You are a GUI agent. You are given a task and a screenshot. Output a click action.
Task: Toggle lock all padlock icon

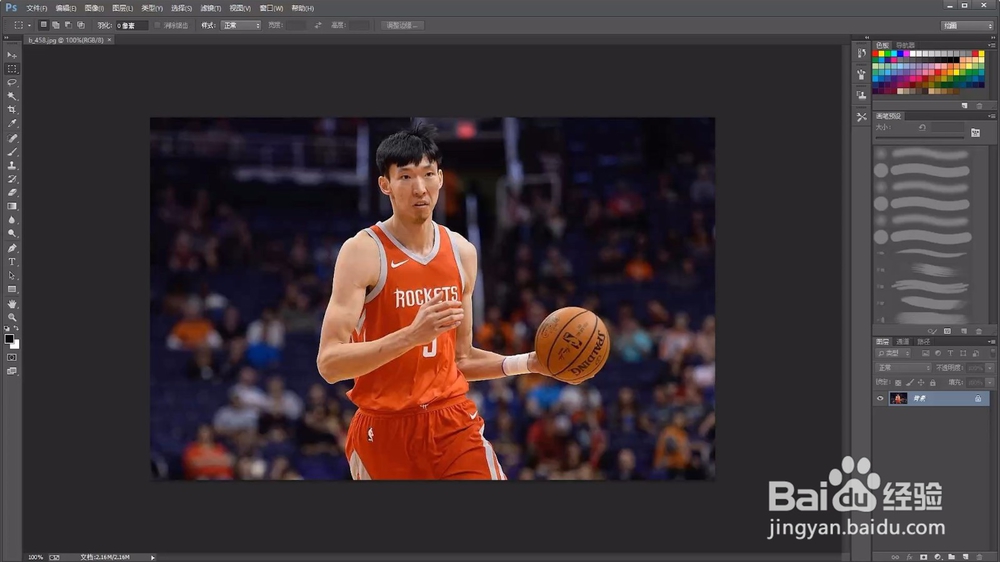pos(932,383)
